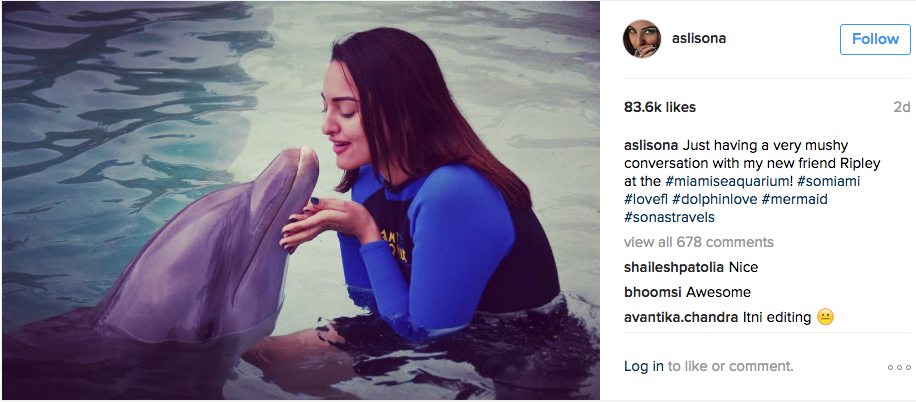Click the 83.6k likes count
This screenshot has width=916, height=402.
tap(660, 107)
